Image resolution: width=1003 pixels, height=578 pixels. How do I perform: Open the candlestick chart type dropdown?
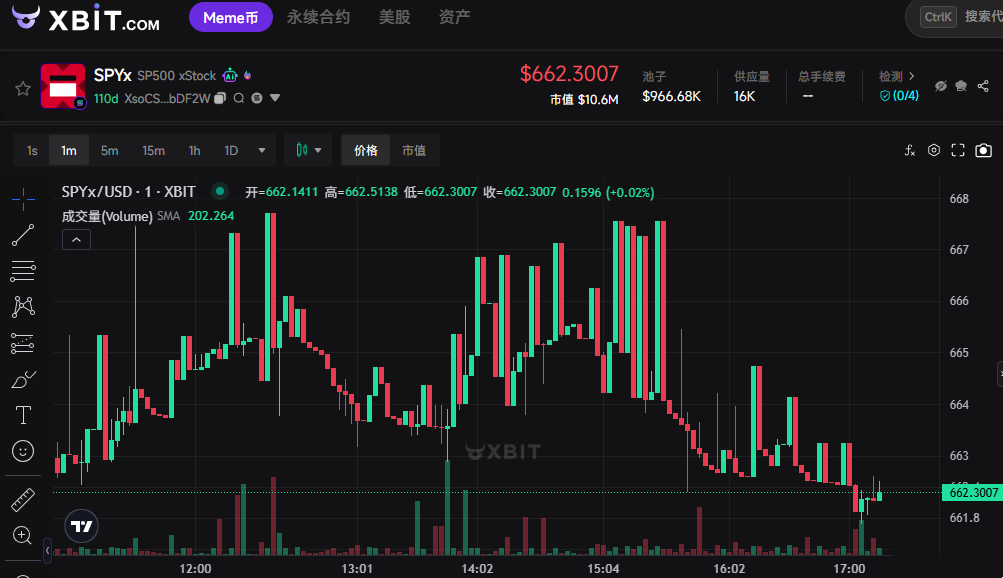pos(308,150)
